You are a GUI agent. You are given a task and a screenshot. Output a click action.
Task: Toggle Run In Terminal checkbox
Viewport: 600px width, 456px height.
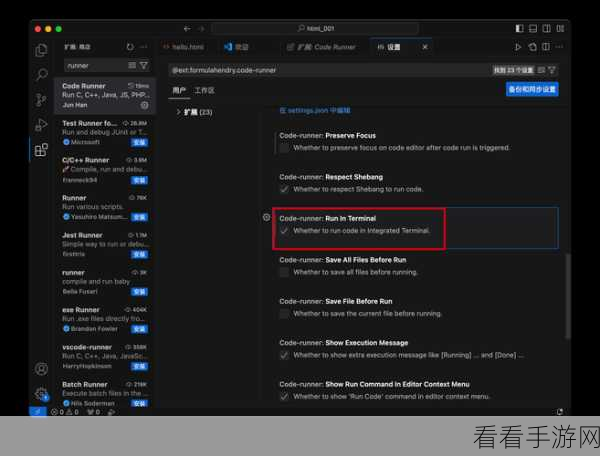point(284,231)
